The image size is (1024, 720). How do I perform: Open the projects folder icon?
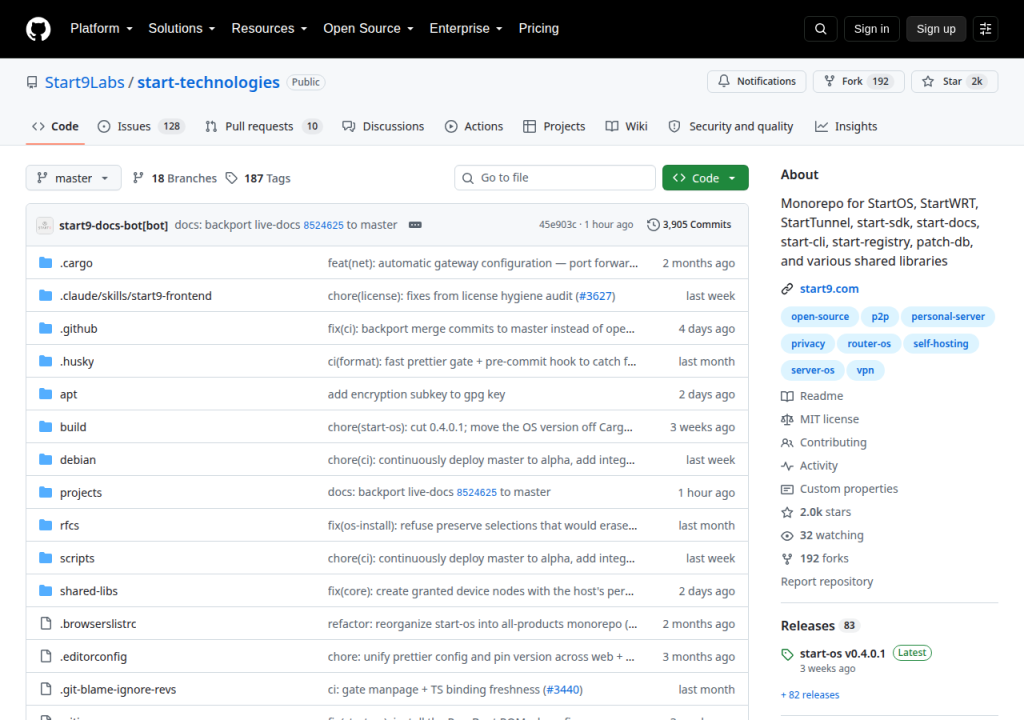tap(45, 492)
